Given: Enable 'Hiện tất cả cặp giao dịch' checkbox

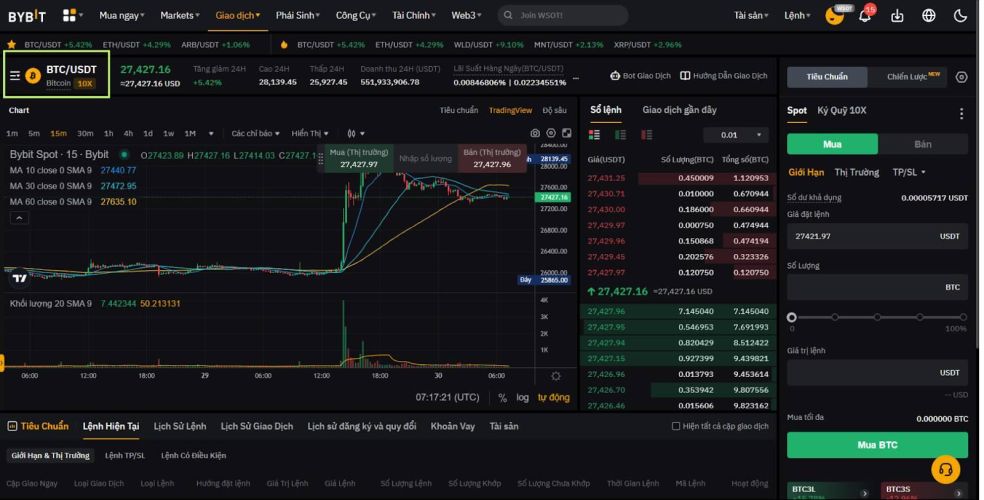Looking at the screenshot, I should click(x=676, y=426).
